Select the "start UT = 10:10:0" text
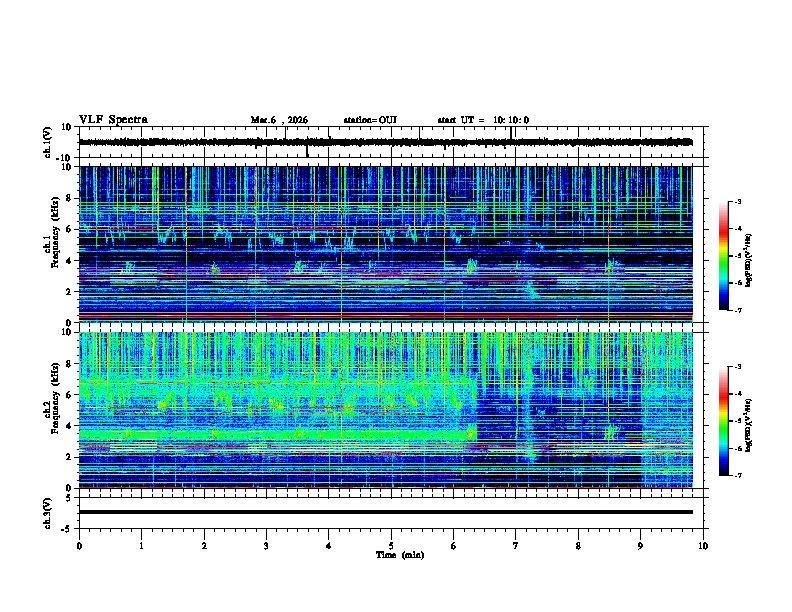 point(483,120)
